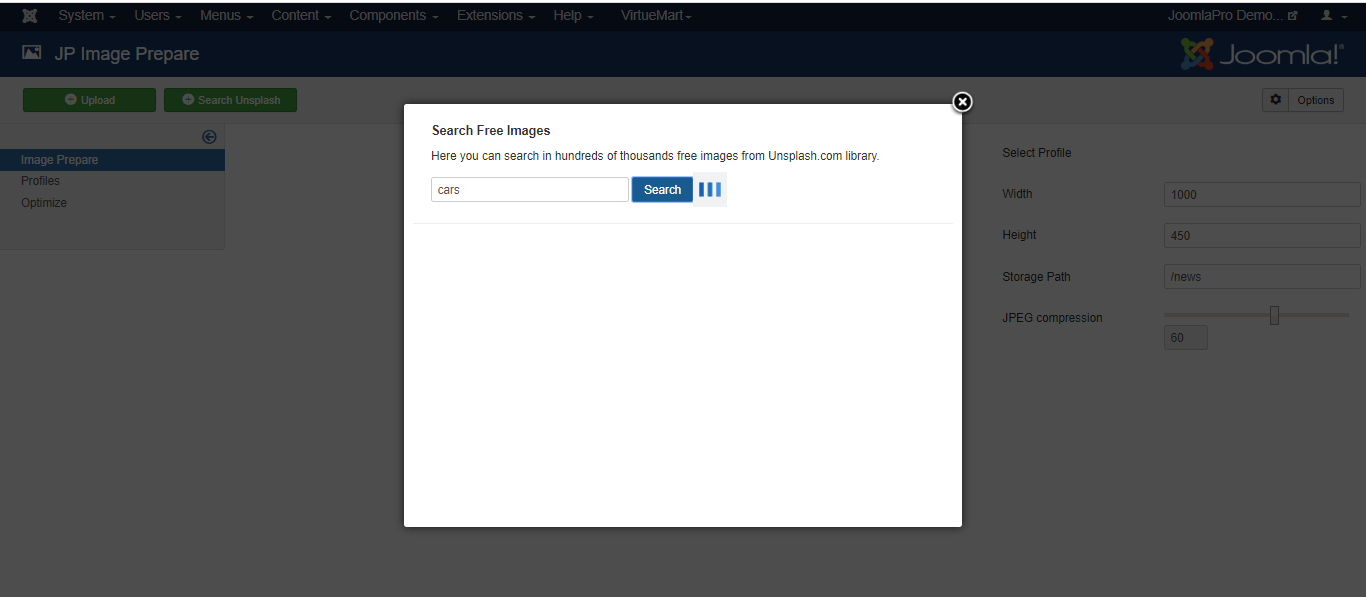Viewport: 1366px width, 597px height.
Task: Click the green Upload button
Action: 89,100
